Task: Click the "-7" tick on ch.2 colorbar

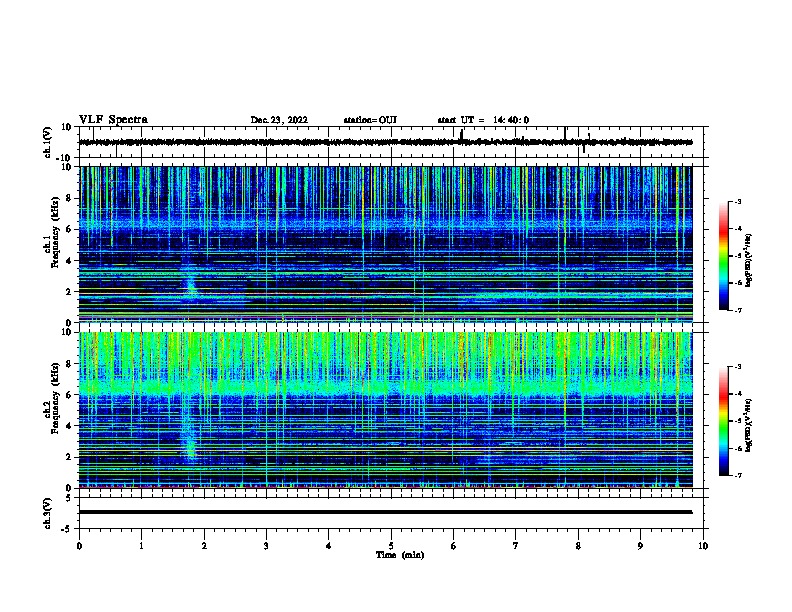Action: [x=737, y=475]
